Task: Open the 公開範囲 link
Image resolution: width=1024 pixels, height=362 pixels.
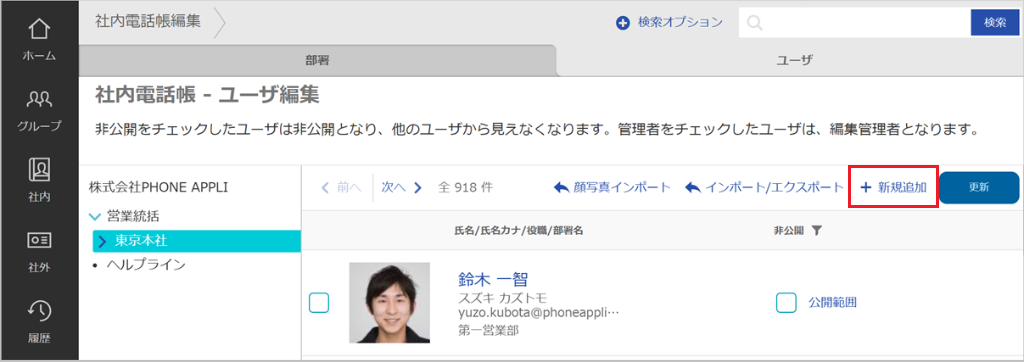Action: point(832,303)
